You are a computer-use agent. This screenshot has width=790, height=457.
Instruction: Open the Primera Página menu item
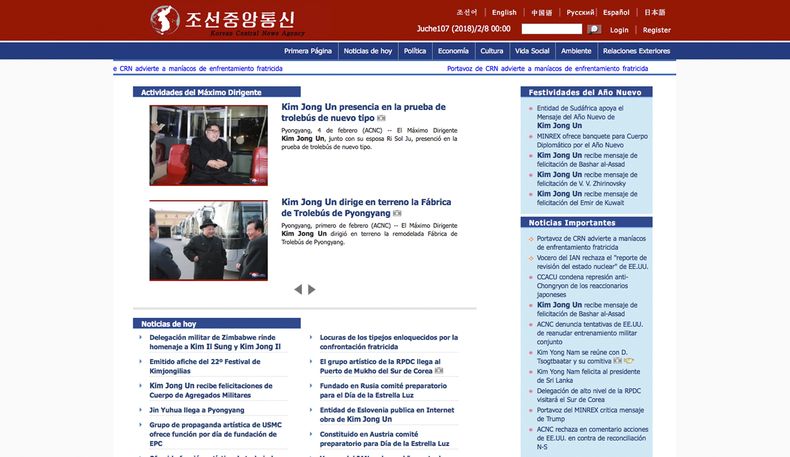point(307,50)
